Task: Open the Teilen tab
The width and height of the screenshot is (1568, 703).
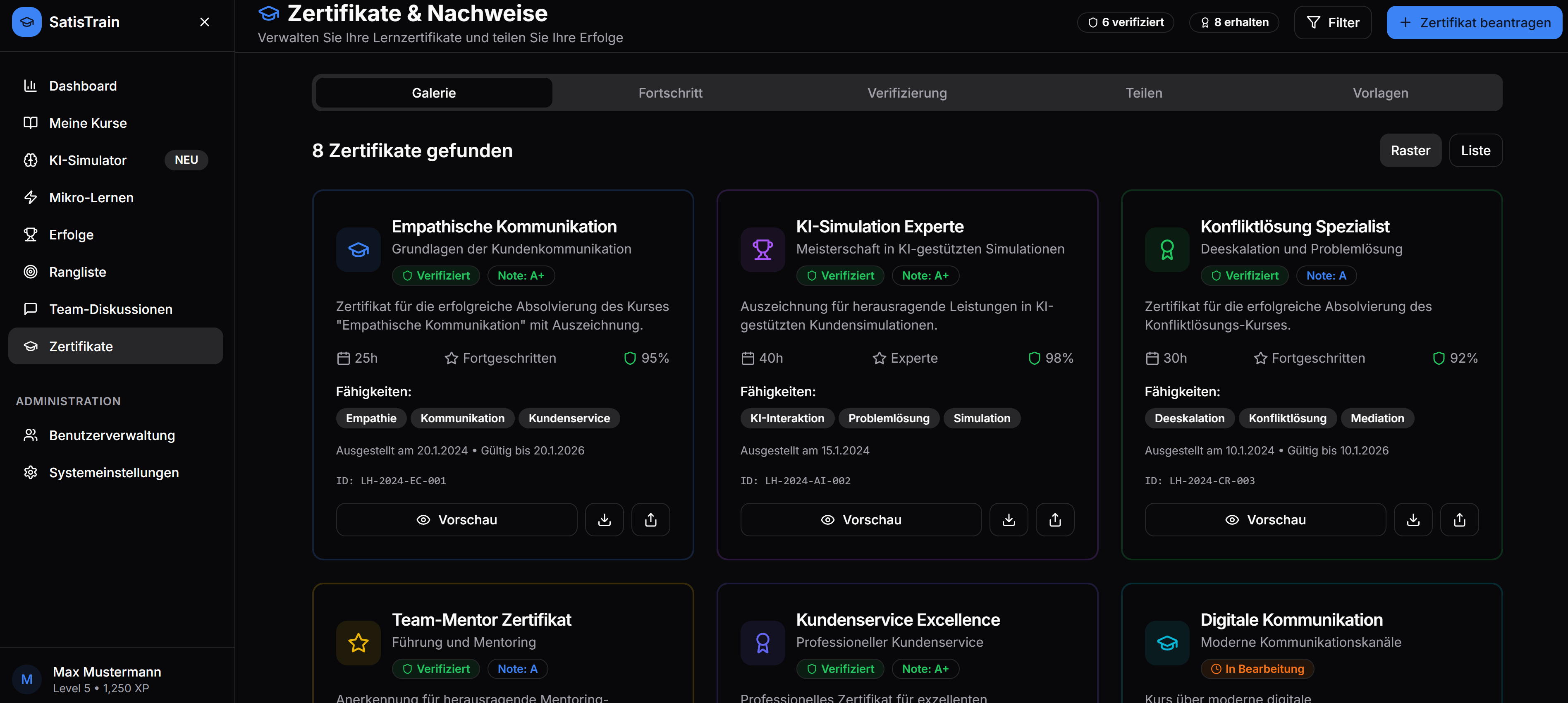Action: (x=1144, y=93)
